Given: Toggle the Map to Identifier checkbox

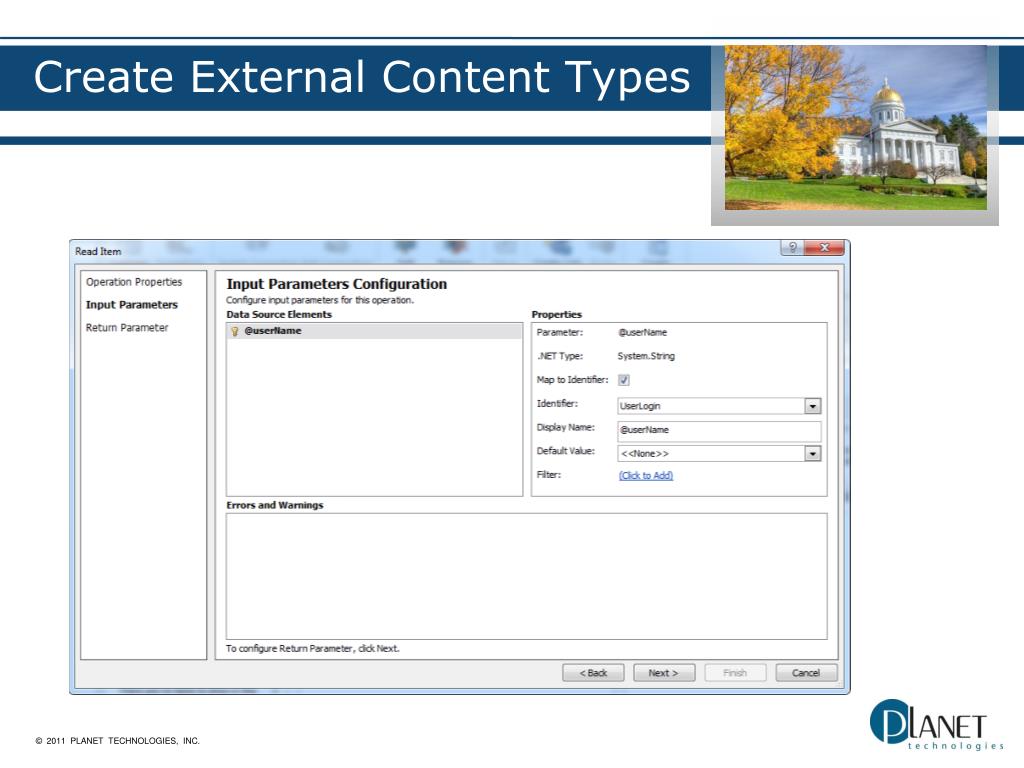Looking at the screenshot, I should [624, 380].
